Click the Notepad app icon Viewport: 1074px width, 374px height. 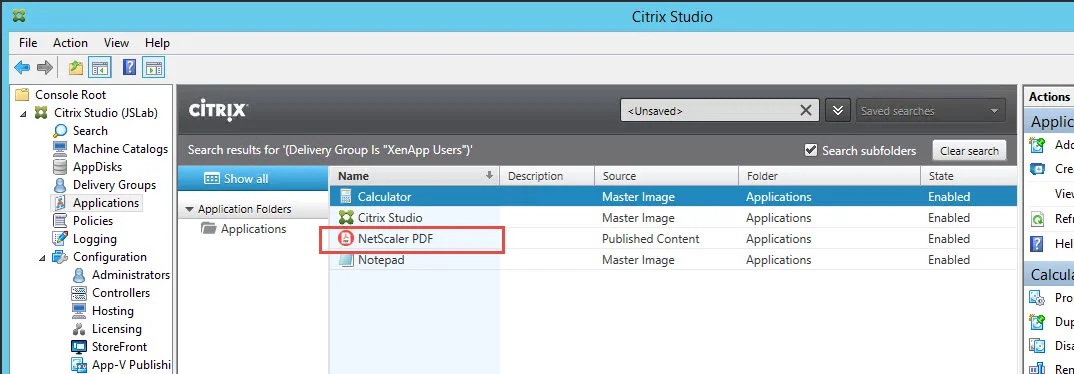pos(346,260)
